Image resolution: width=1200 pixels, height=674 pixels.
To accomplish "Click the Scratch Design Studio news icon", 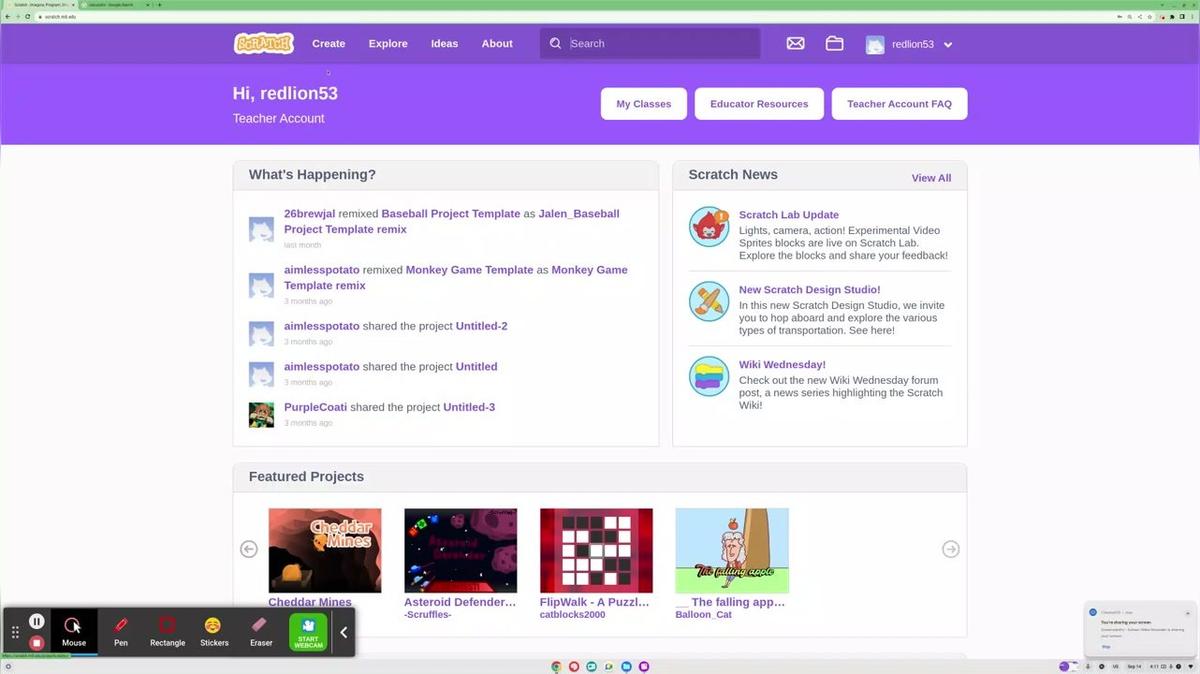I will 709,302.
